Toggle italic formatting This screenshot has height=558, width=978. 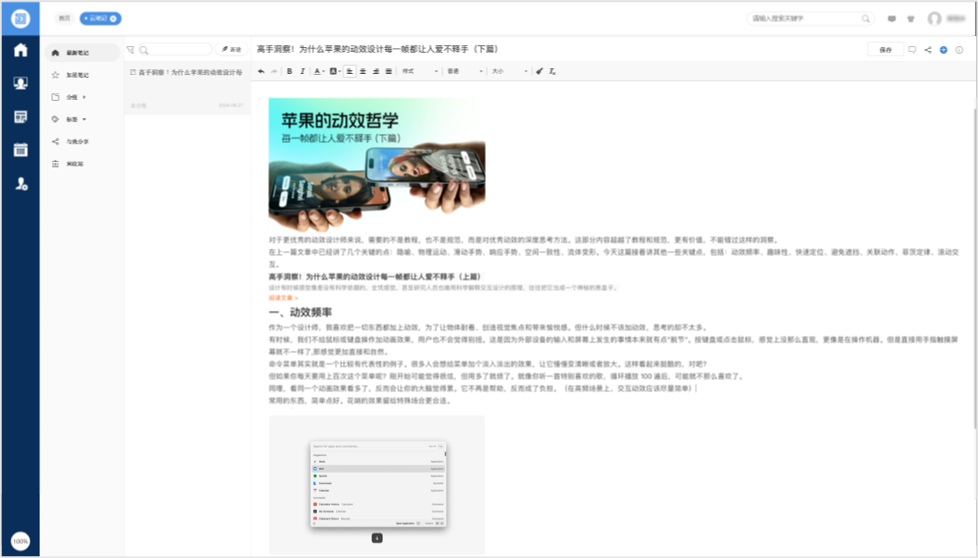[303, 71]
